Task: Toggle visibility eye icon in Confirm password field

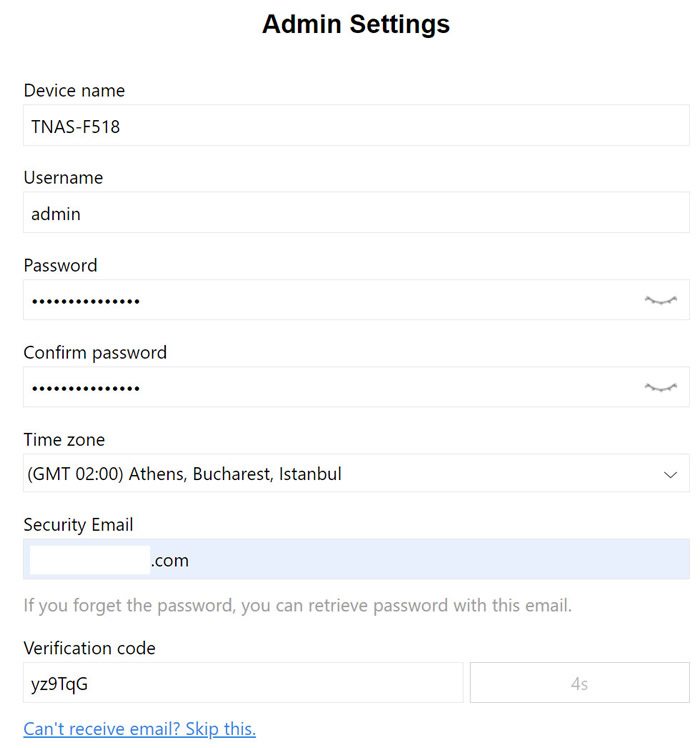Action: [660, 387]
